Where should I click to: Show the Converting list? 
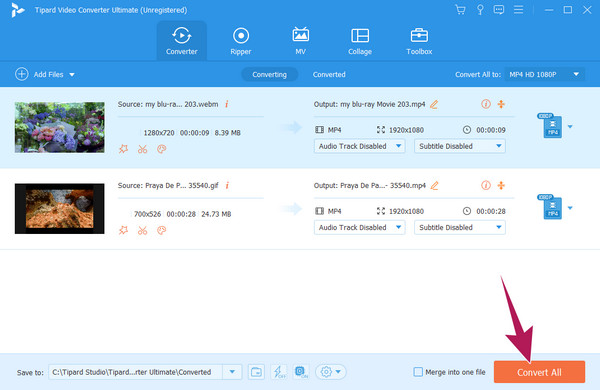pyautogui.click(x=269, y=74)
